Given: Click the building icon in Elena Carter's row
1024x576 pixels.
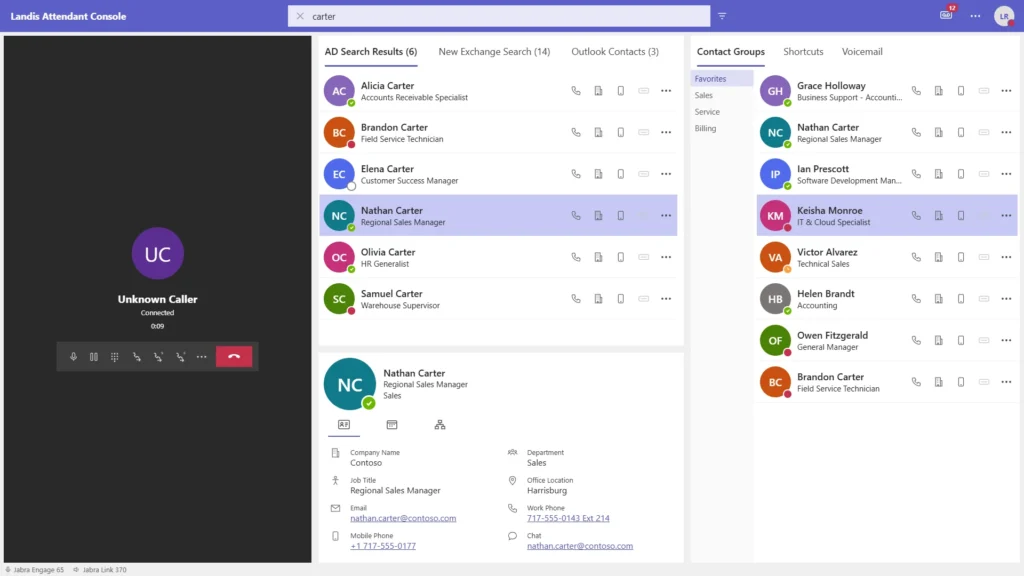Looking at the screenshot, I should point(598,174).
